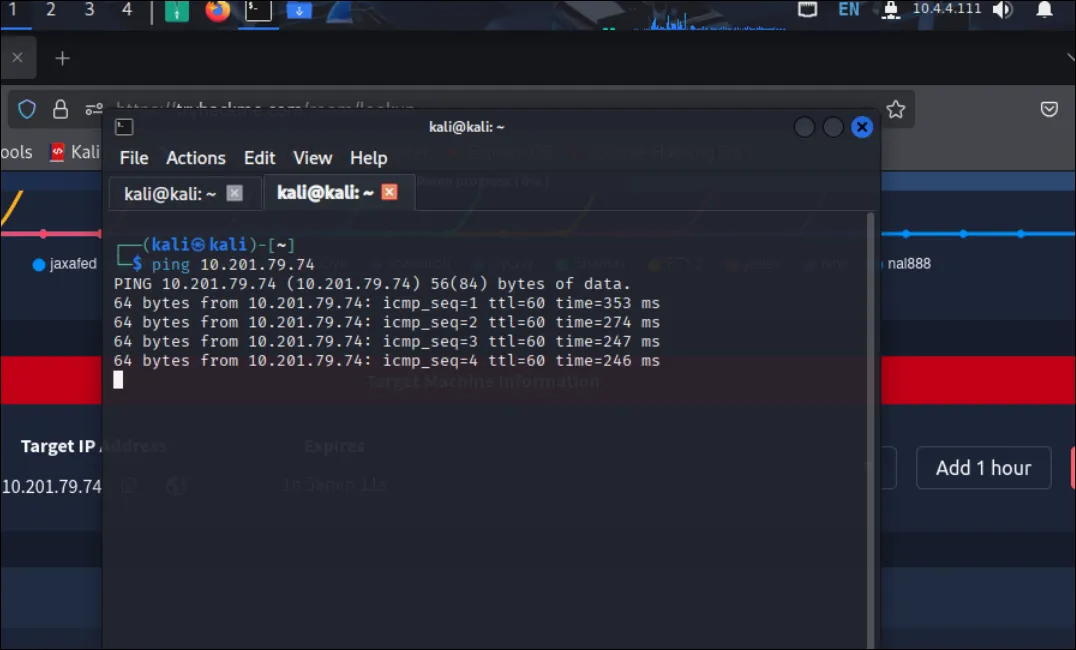This screenshot has width=1076, height=650.
Task: Click the blue download app panel icon
Action: (299, 10)
